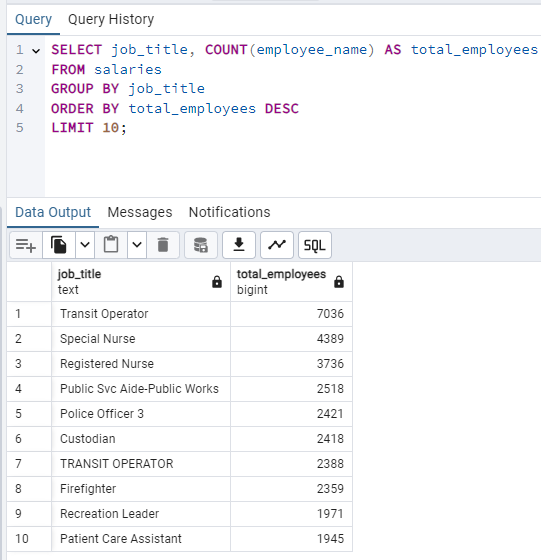The image size is (541, 560).
Task: Open the copy options dropdown arrow
Action: pyautogui.click(x=85, y=245)
